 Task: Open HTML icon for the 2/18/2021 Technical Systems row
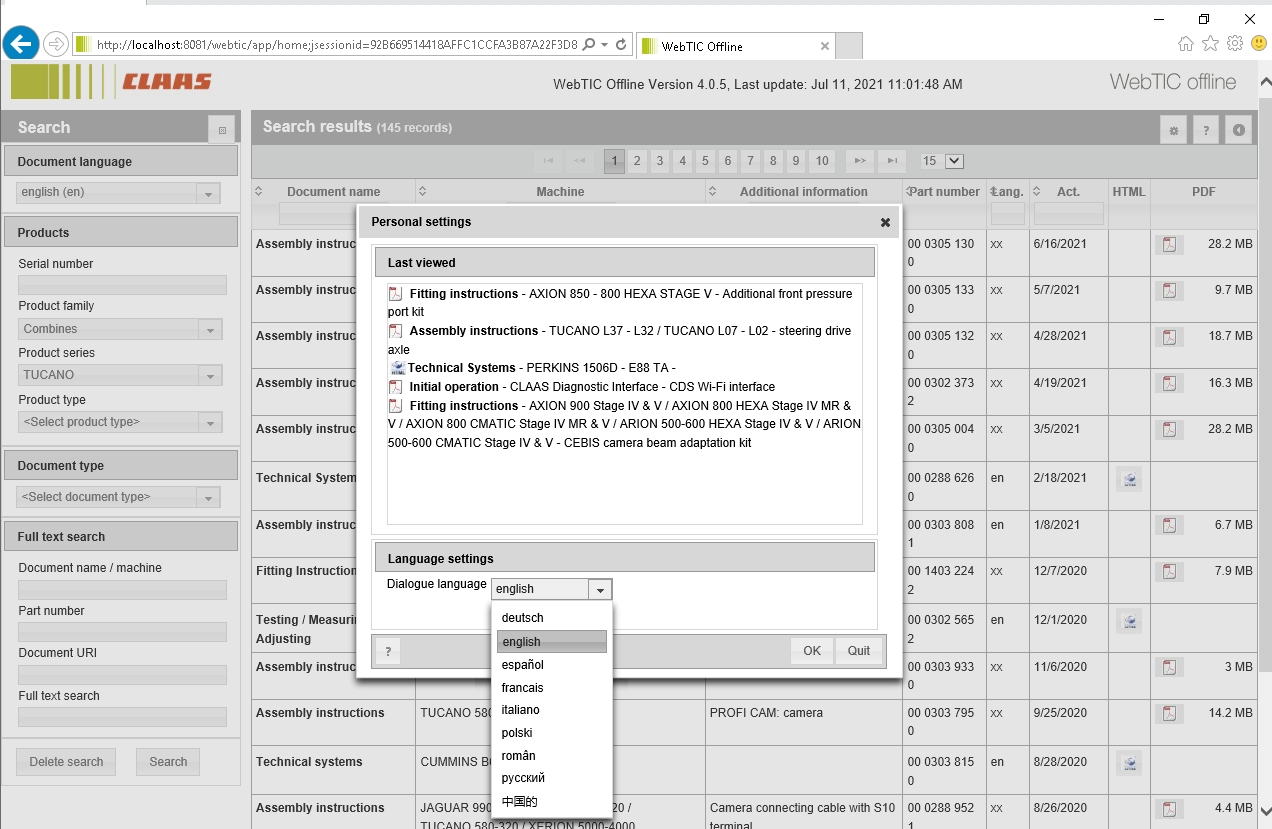(x=1129, y=480)
